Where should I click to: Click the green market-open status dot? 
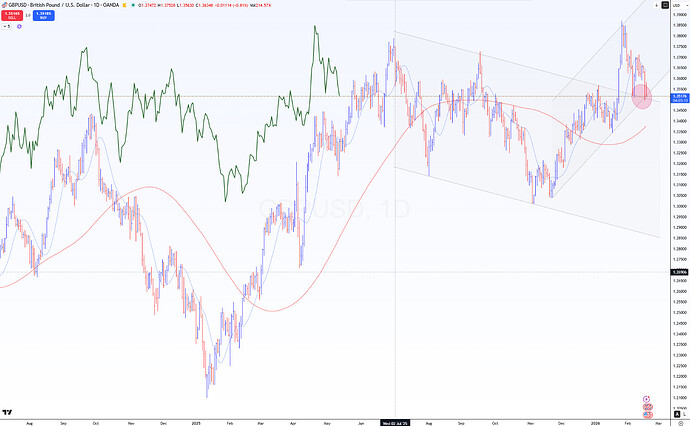coord(133,5)
